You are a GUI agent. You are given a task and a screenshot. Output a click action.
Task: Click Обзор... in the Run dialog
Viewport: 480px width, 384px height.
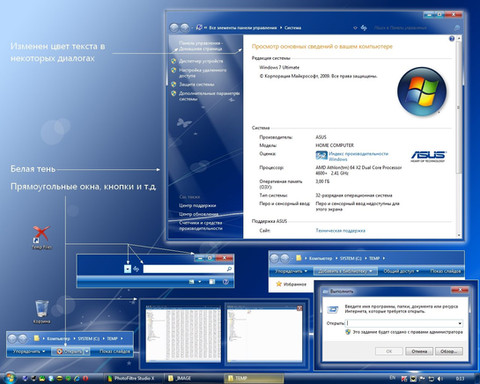tap(449, 351)
